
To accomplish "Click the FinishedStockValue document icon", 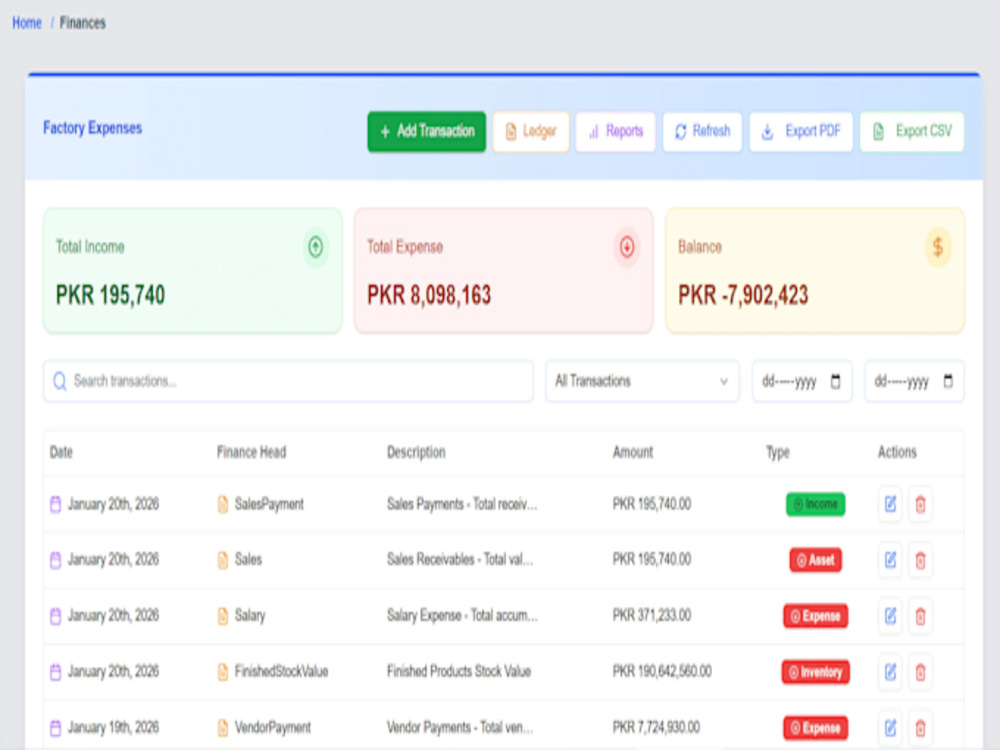I will pyautogui.click(x=223, y=672).
